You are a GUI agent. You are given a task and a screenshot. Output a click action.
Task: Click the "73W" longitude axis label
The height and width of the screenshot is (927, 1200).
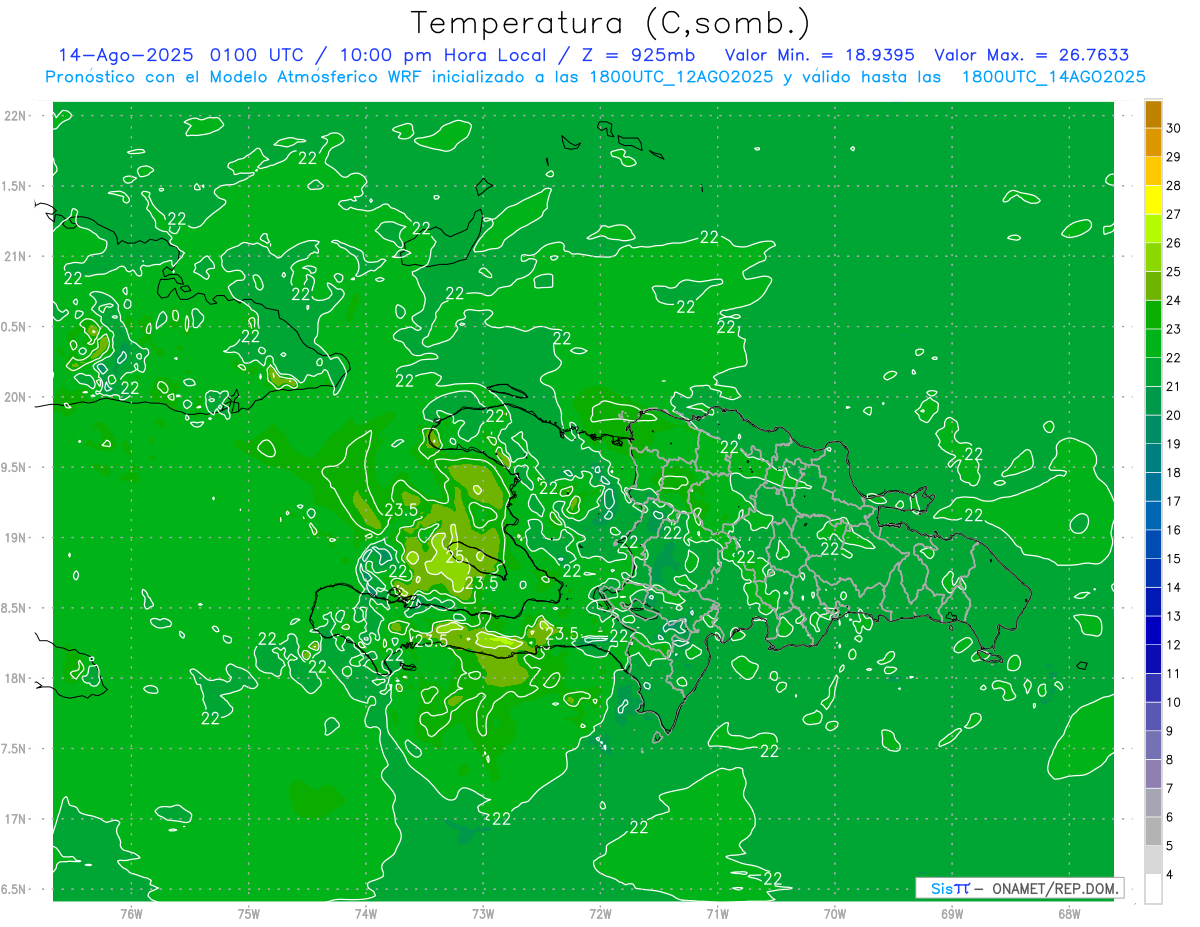pyautogui.click(x=483, y=913)
